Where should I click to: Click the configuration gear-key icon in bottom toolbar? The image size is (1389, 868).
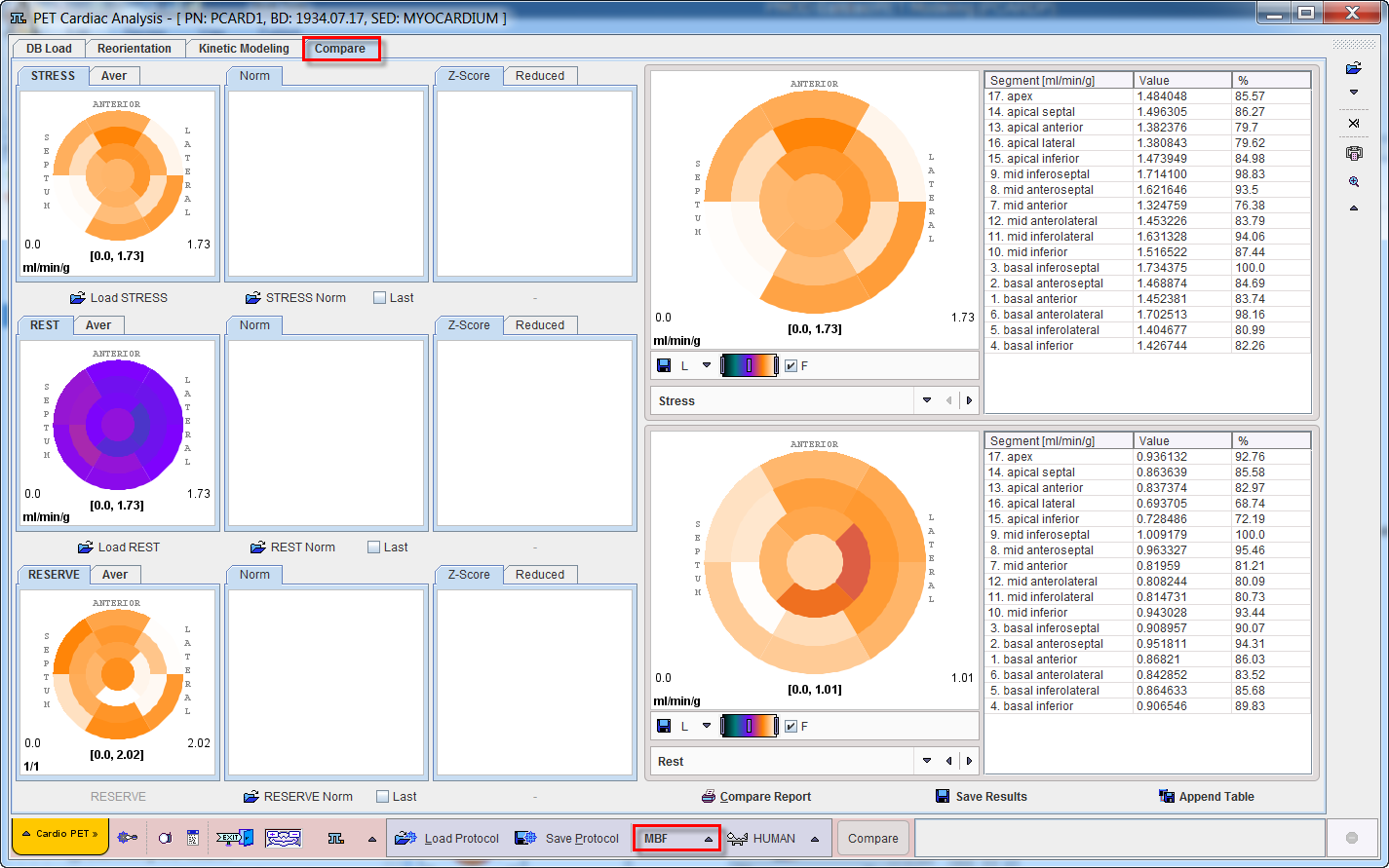[x=127, y=838]
